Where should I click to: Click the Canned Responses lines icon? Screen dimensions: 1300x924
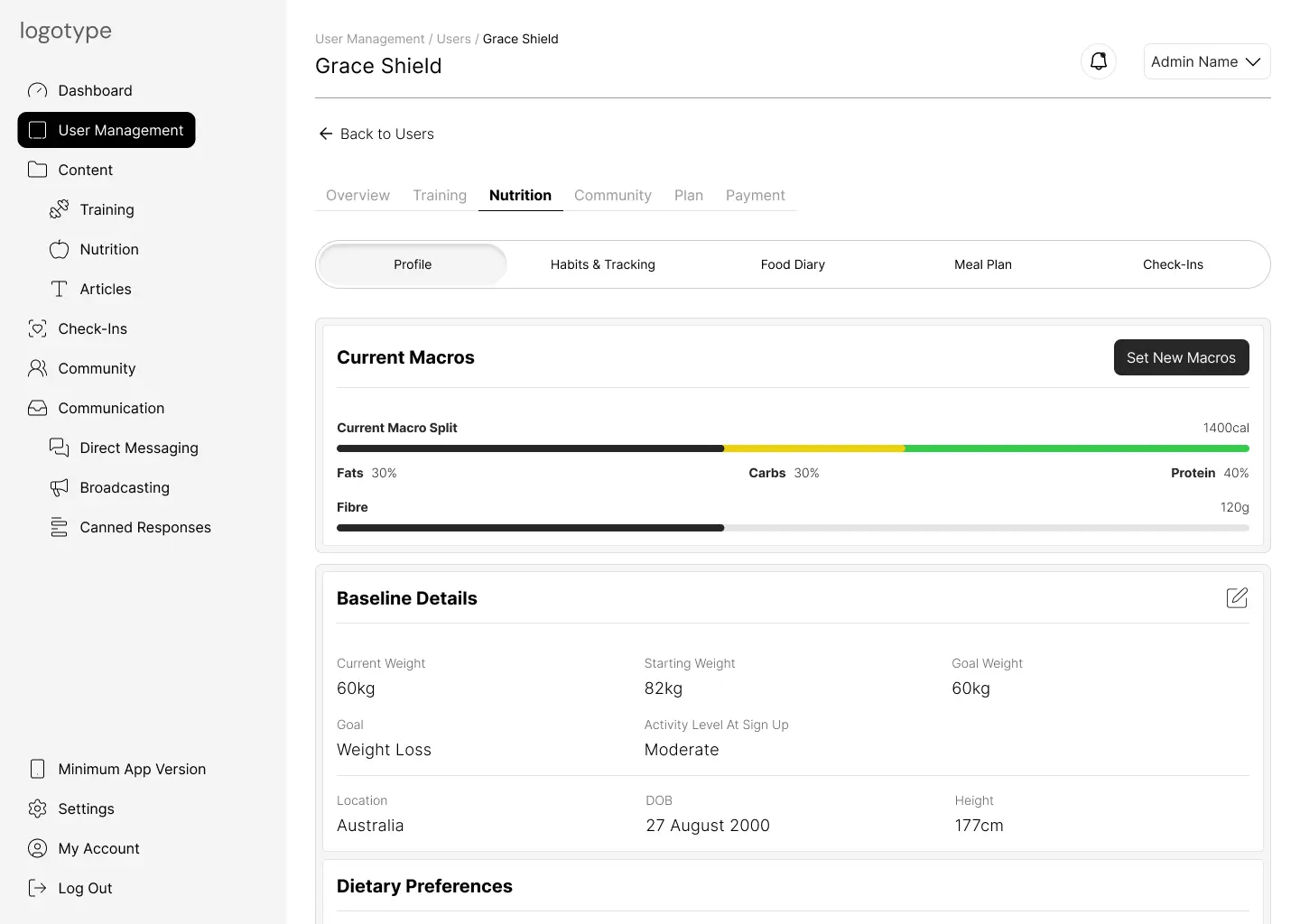(59, 527)
